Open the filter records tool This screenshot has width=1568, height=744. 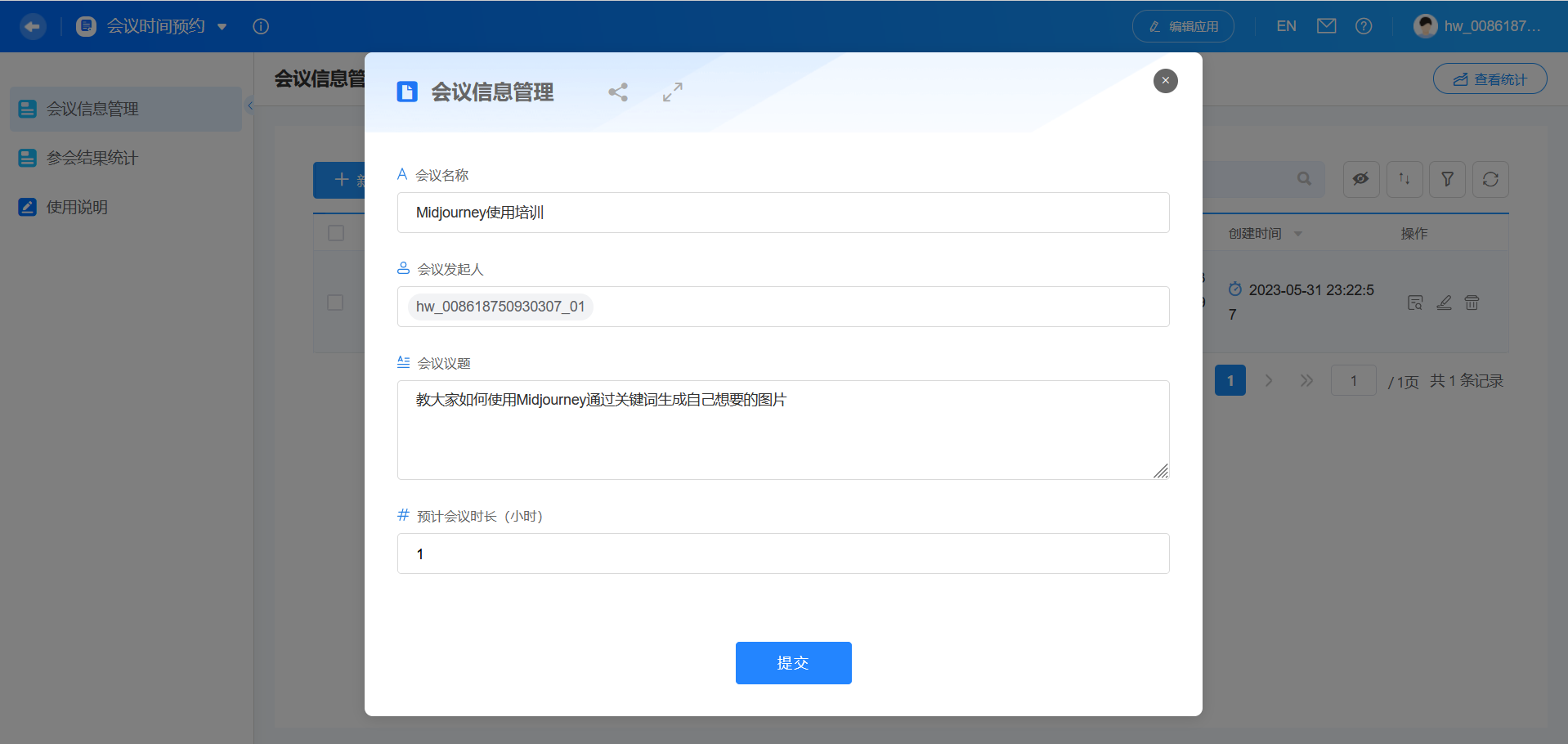[x=1447, y=179]
